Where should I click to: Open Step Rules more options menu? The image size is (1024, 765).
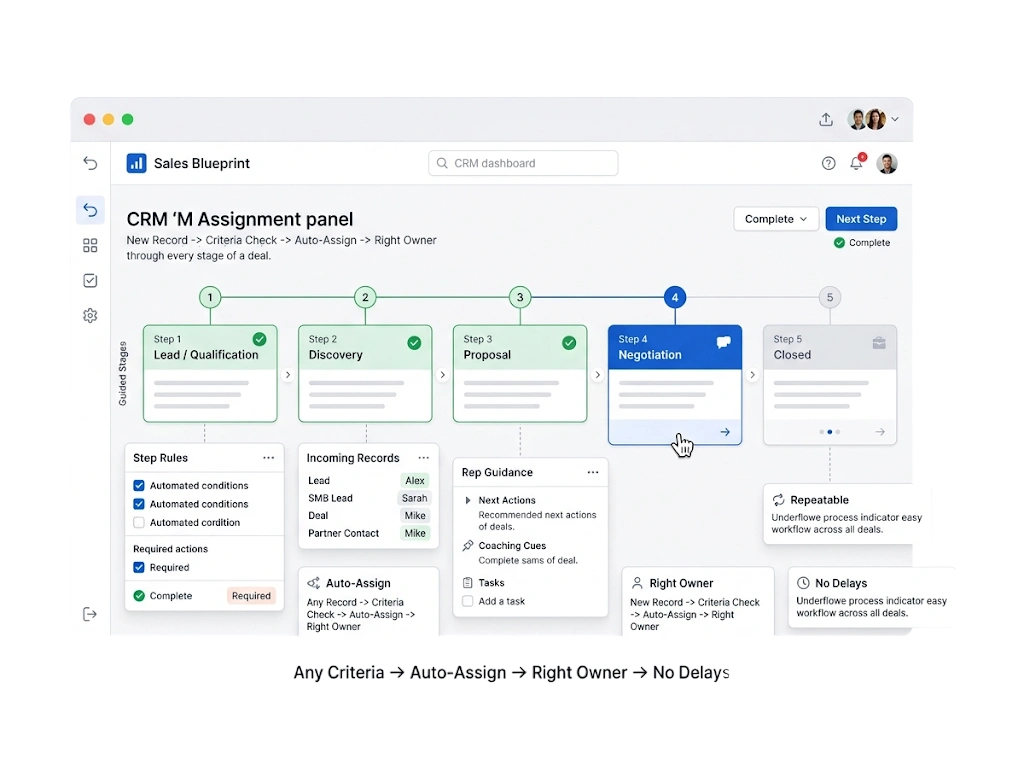click(x=268, y=458)
